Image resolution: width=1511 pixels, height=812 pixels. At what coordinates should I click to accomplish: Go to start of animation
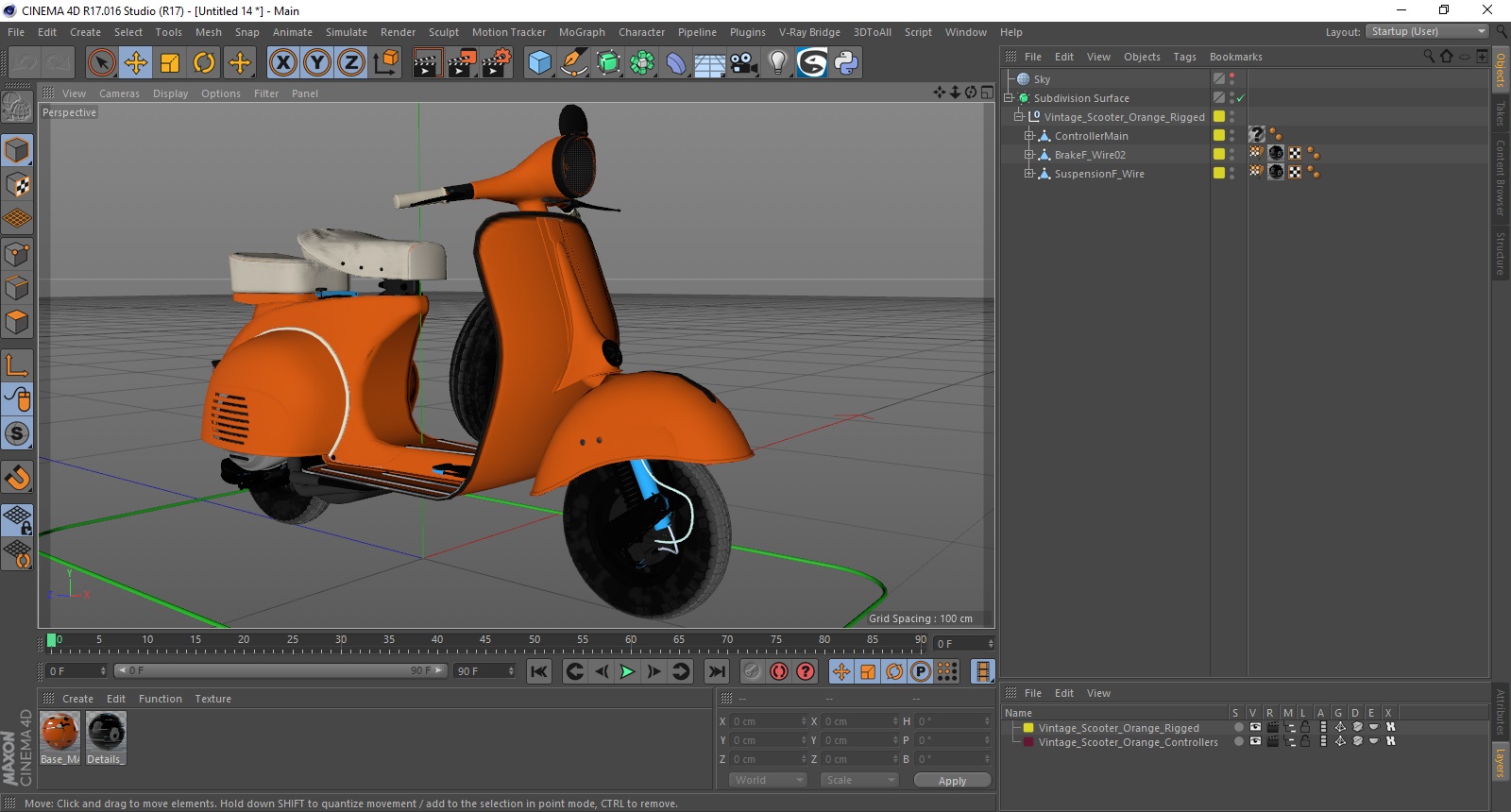(539, 671)
